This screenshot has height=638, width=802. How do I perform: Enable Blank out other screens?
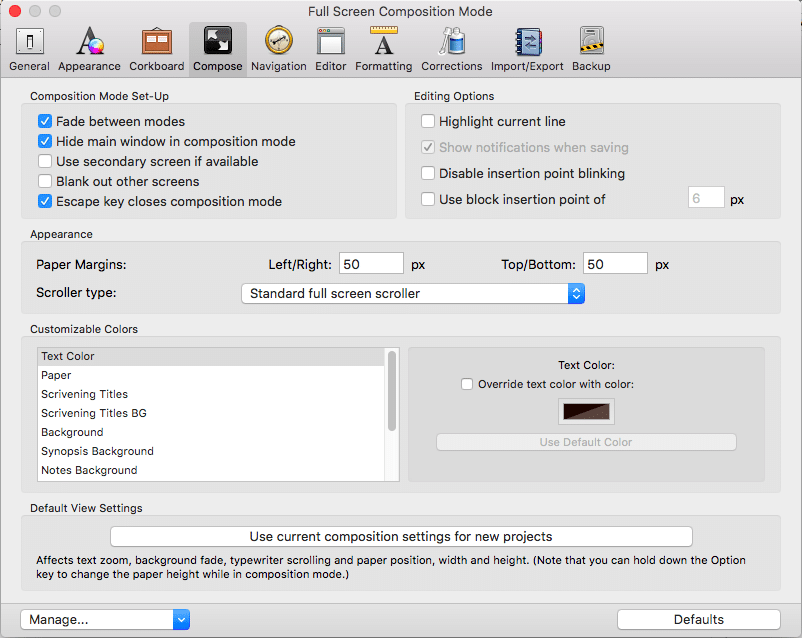click(45, 181)
